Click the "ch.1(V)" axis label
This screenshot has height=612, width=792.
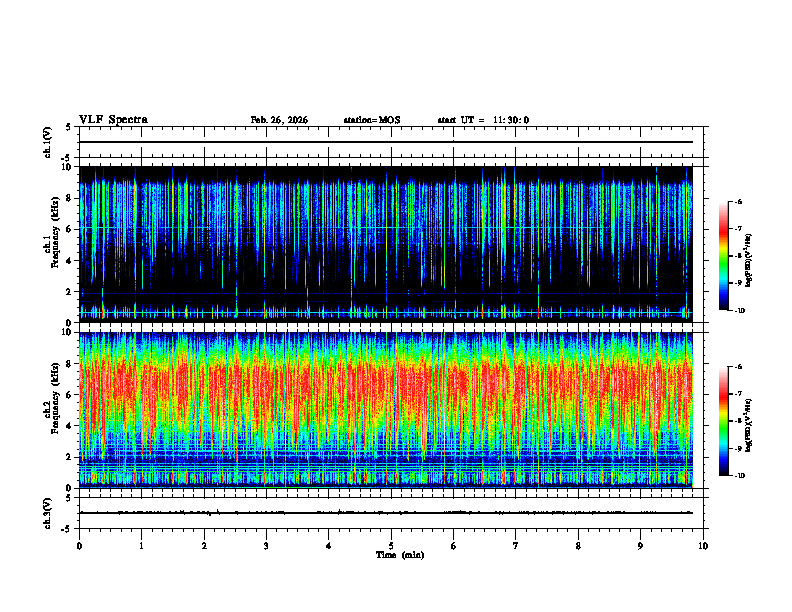tap(48, 142)
